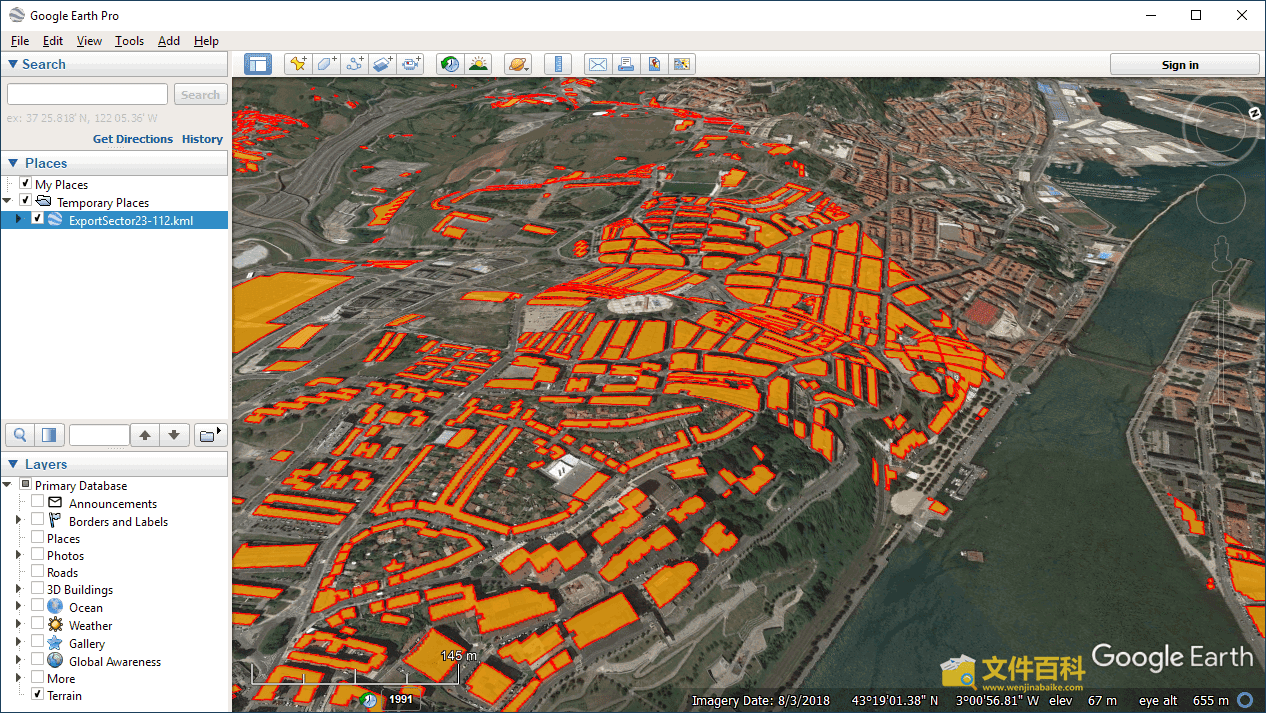Open the Tools menu
Image resolution: width=1266 pixels, height=713 pixels.
[x=129, y=41]
